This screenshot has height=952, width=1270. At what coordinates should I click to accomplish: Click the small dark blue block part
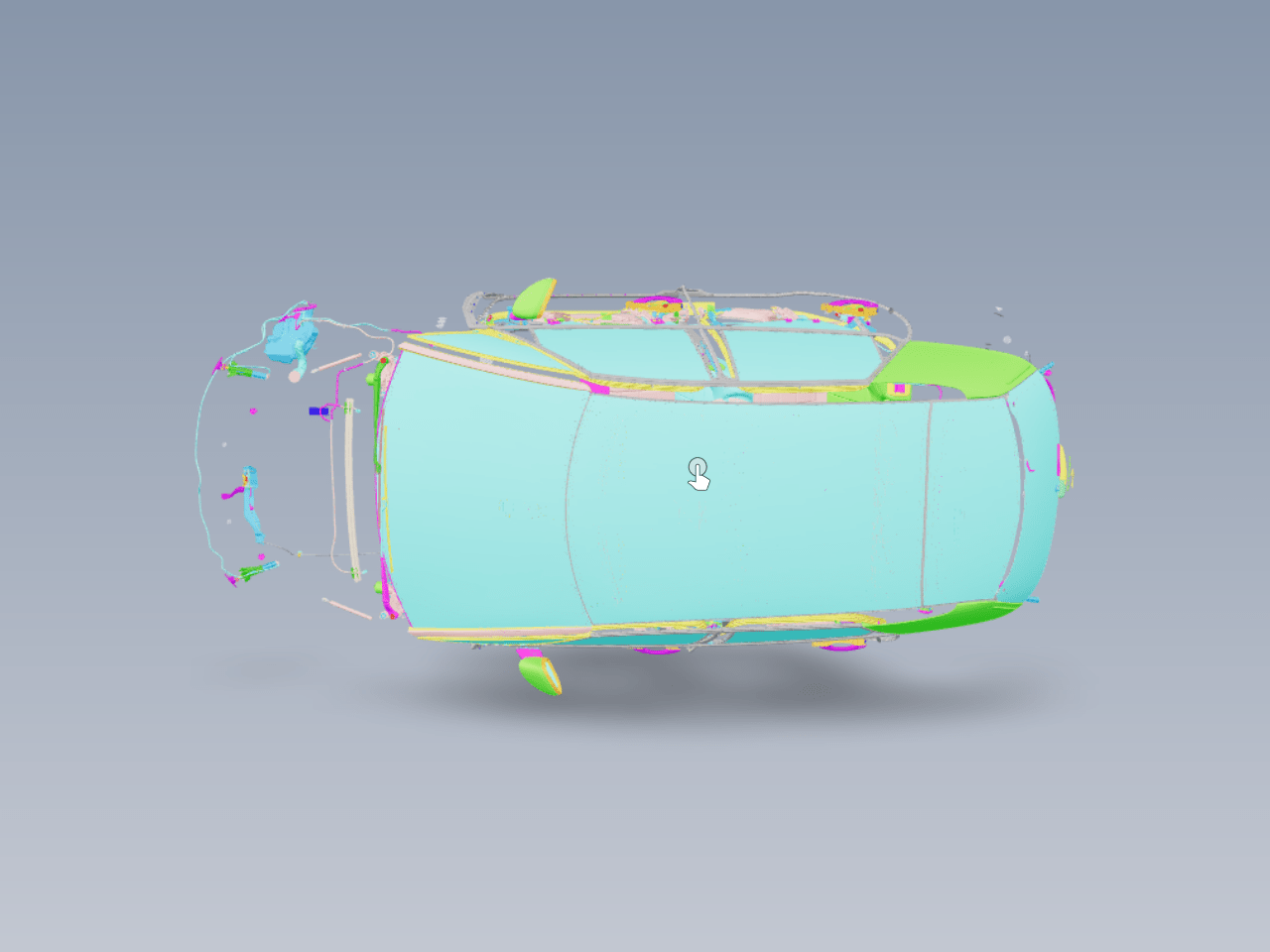point(318,411)
